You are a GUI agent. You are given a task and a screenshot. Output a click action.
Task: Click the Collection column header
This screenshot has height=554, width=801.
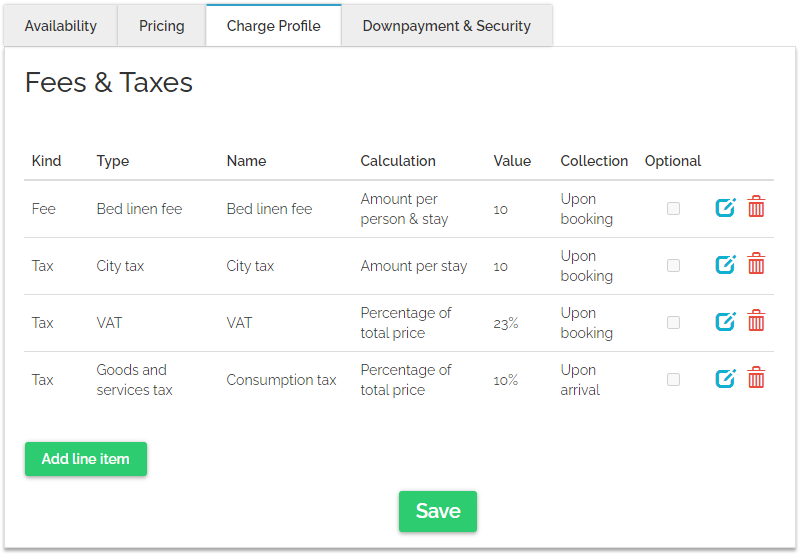[x=594, y=161]
